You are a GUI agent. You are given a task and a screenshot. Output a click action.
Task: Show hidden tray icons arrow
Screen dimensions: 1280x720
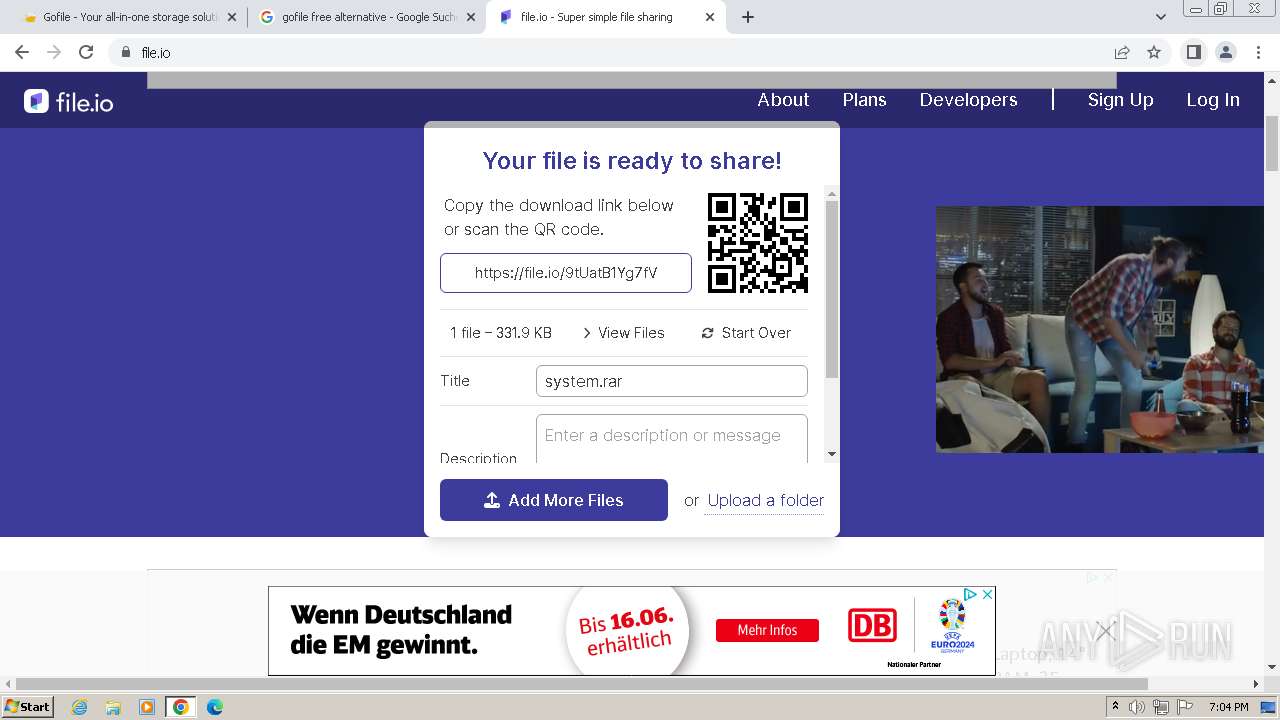tap(1116, 706)
